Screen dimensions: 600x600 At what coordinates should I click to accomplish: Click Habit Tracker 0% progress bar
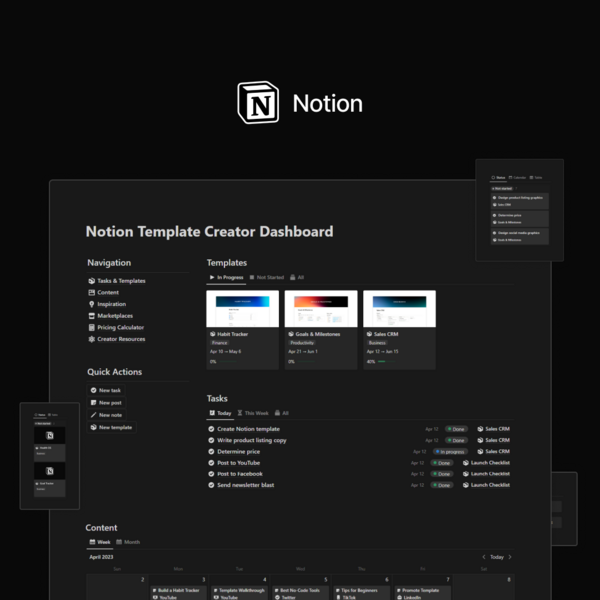(228, 362)
